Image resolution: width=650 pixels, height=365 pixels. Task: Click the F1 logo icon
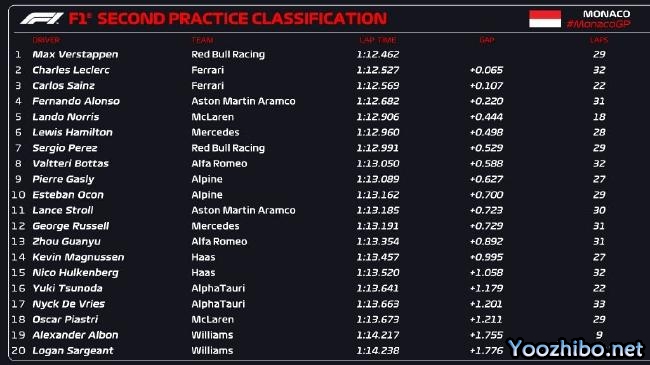(x=41, y=18)
